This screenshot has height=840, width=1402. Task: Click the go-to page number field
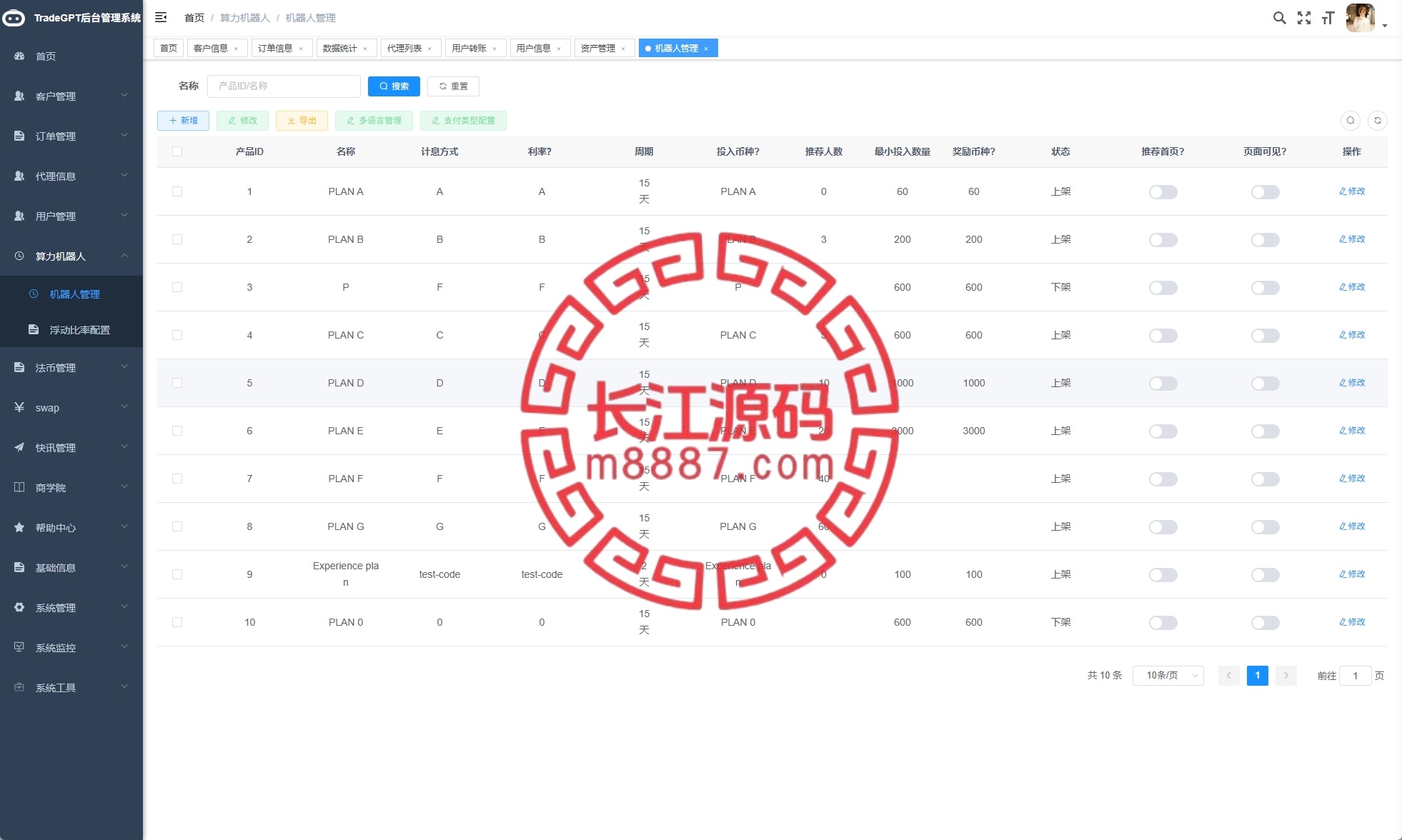pyautogui.click(x=1355, y=676)
